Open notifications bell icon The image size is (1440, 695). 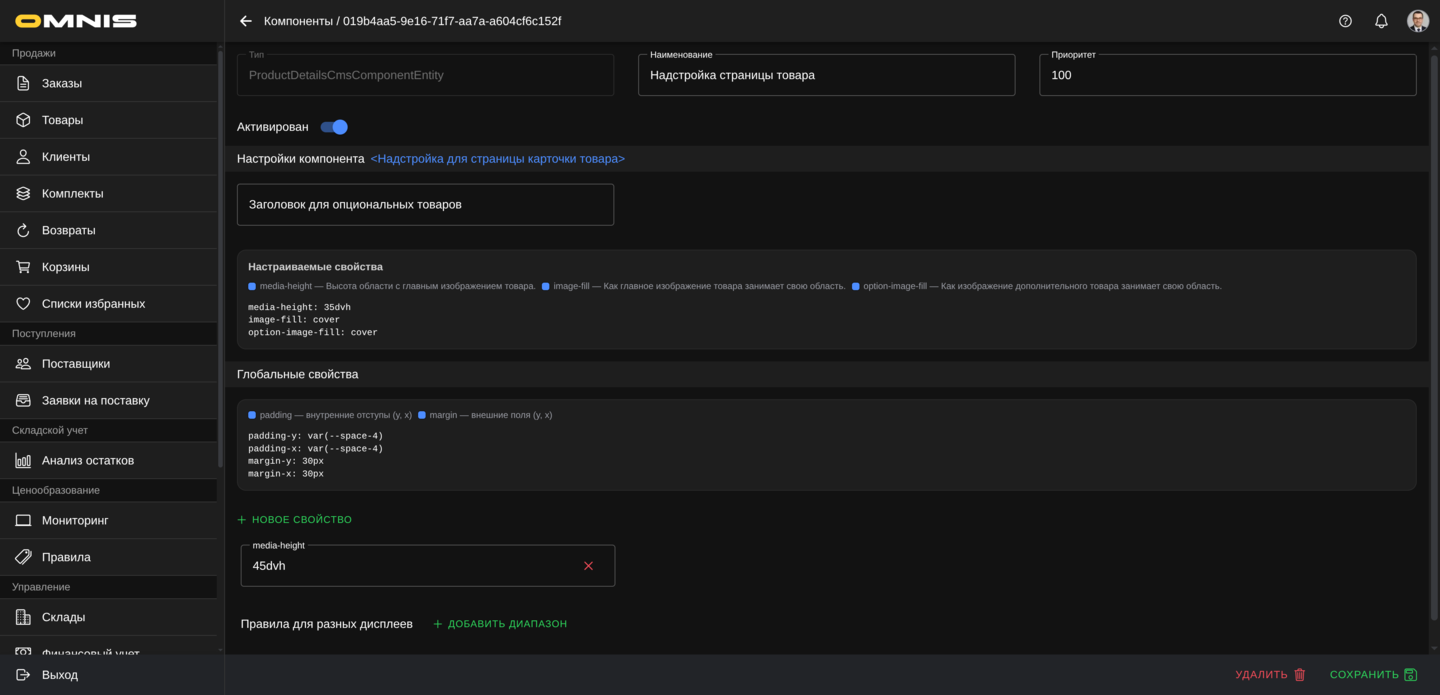(1381, 21)
